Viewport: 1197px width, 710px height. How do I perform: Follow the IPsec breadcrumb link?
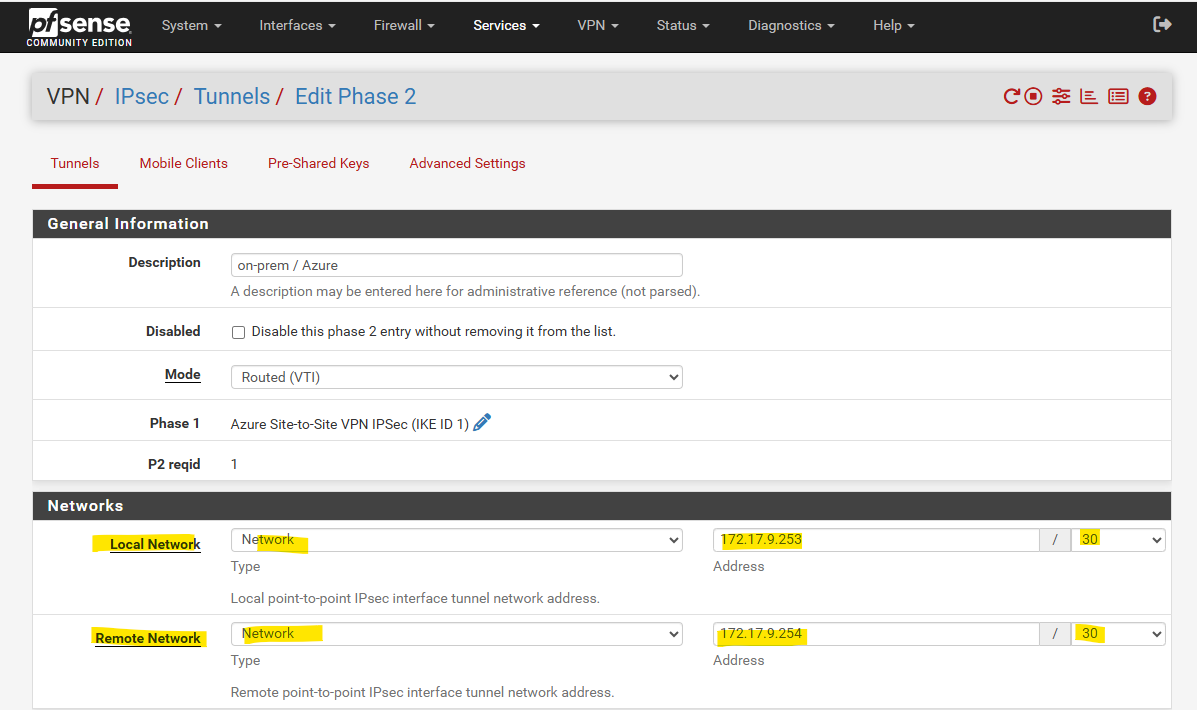pos(142,96)
